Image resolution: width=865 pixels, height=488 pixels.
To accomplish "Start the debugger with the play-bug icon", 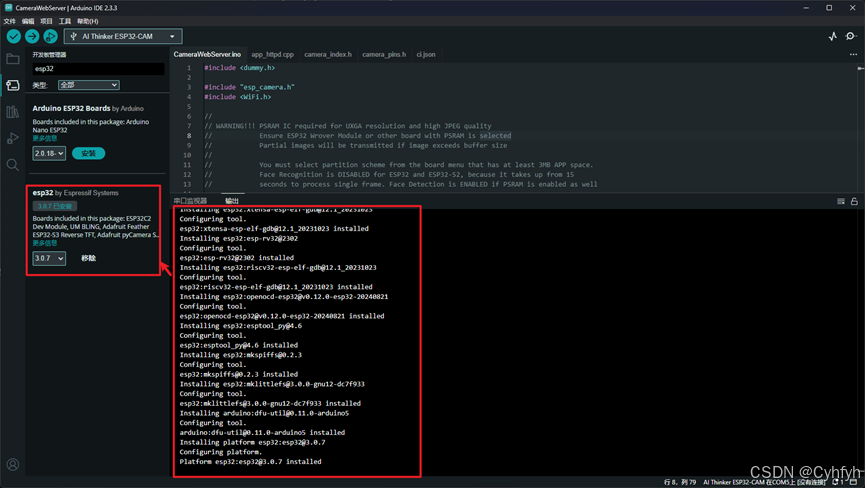I will coord(50,36).
